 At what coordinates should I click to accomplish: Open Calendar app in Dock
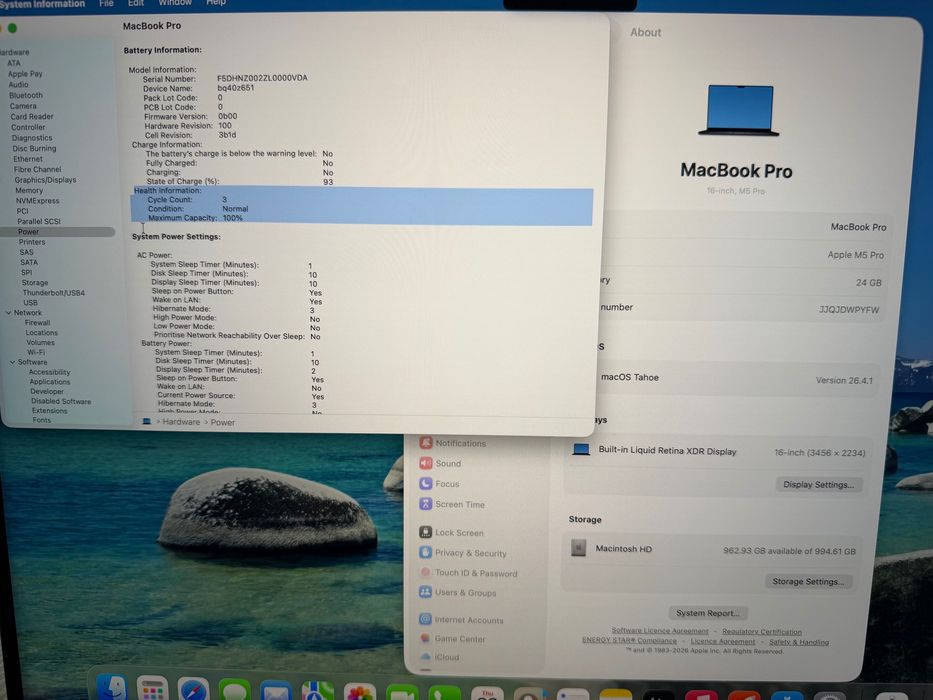pos(487,694)
